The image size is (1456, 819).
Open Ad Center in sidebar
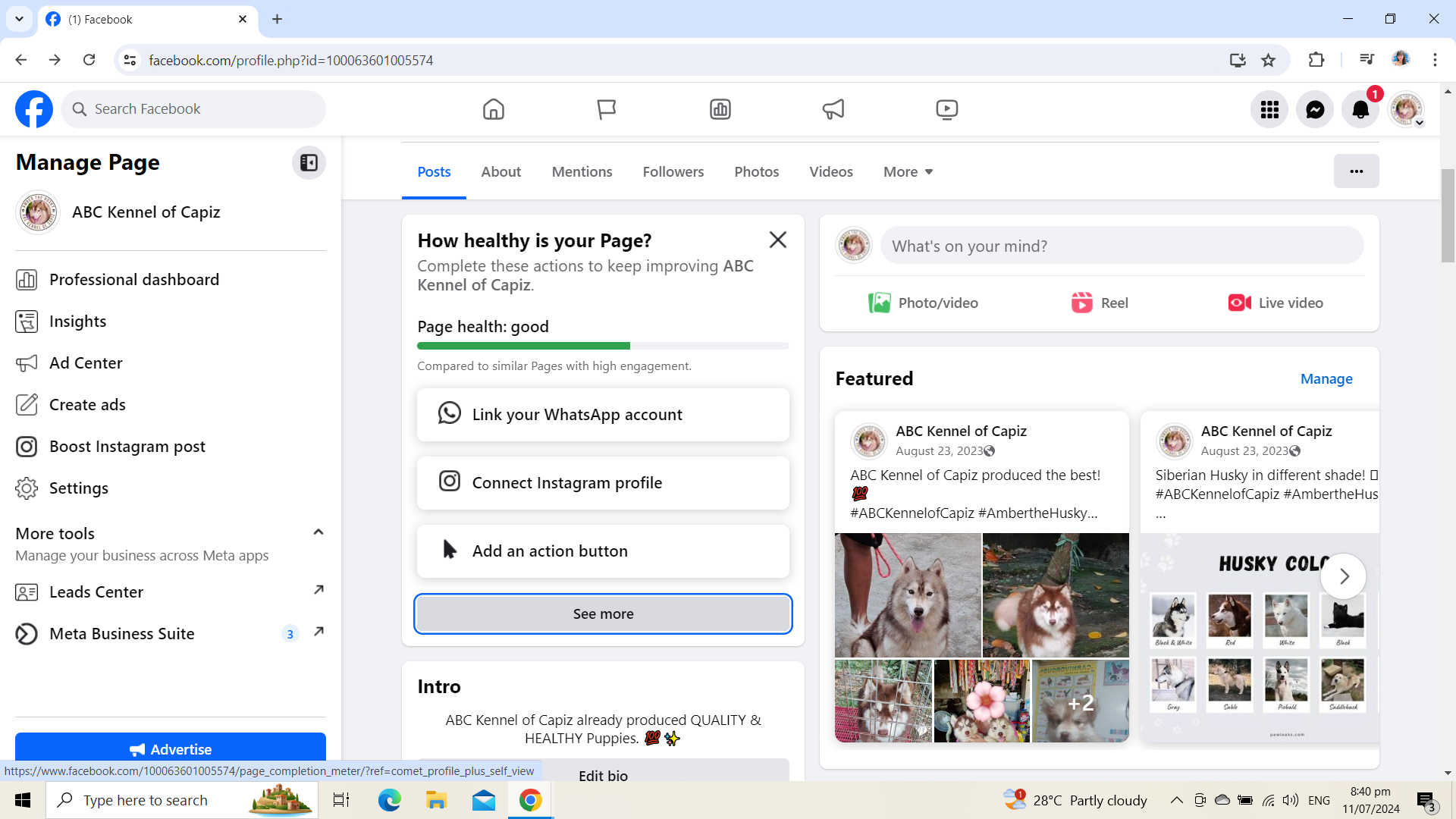pos(171,363)
